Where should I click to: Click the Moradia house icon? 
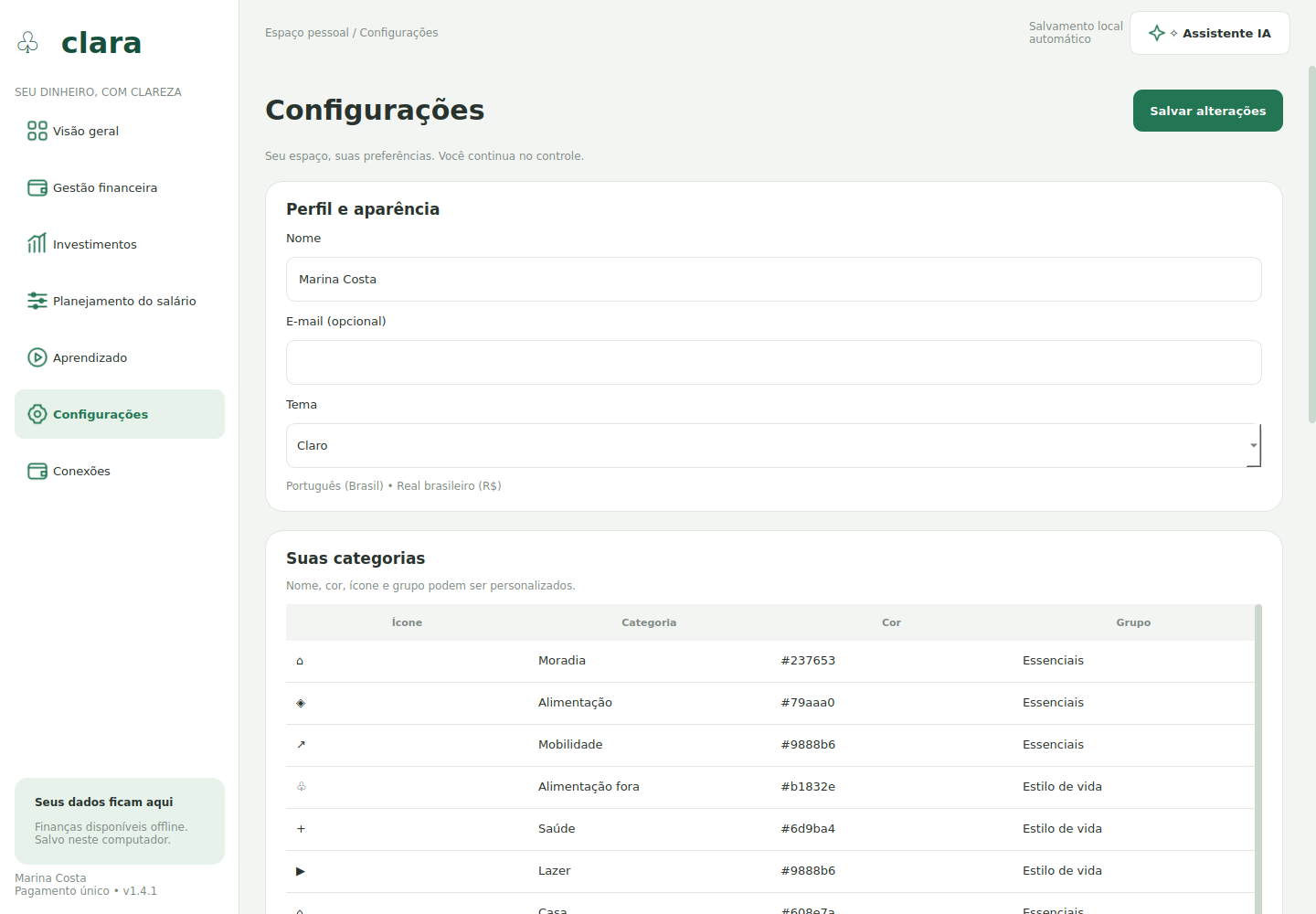(x=300, y=661)
